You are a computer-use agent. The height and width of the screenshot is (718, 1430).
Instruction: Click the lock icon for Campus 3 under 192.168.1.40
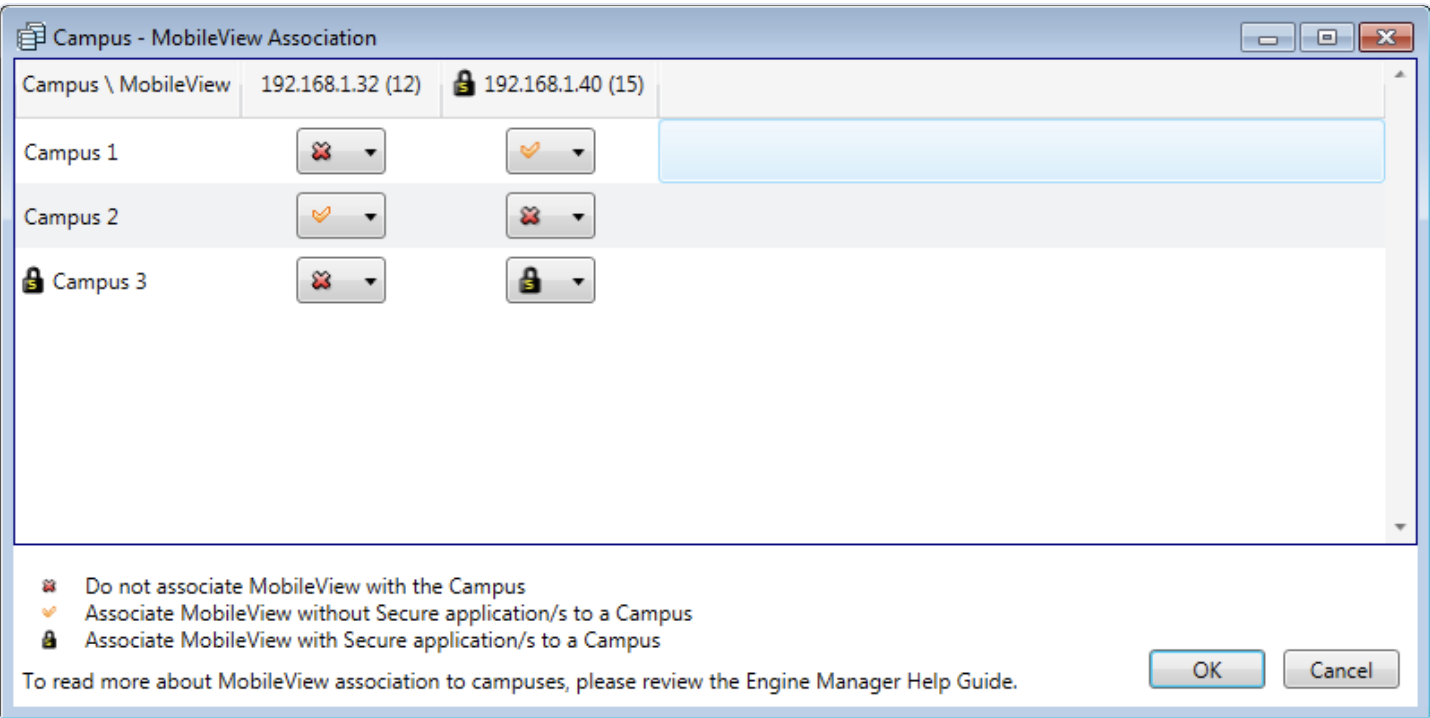coord(531,281)
